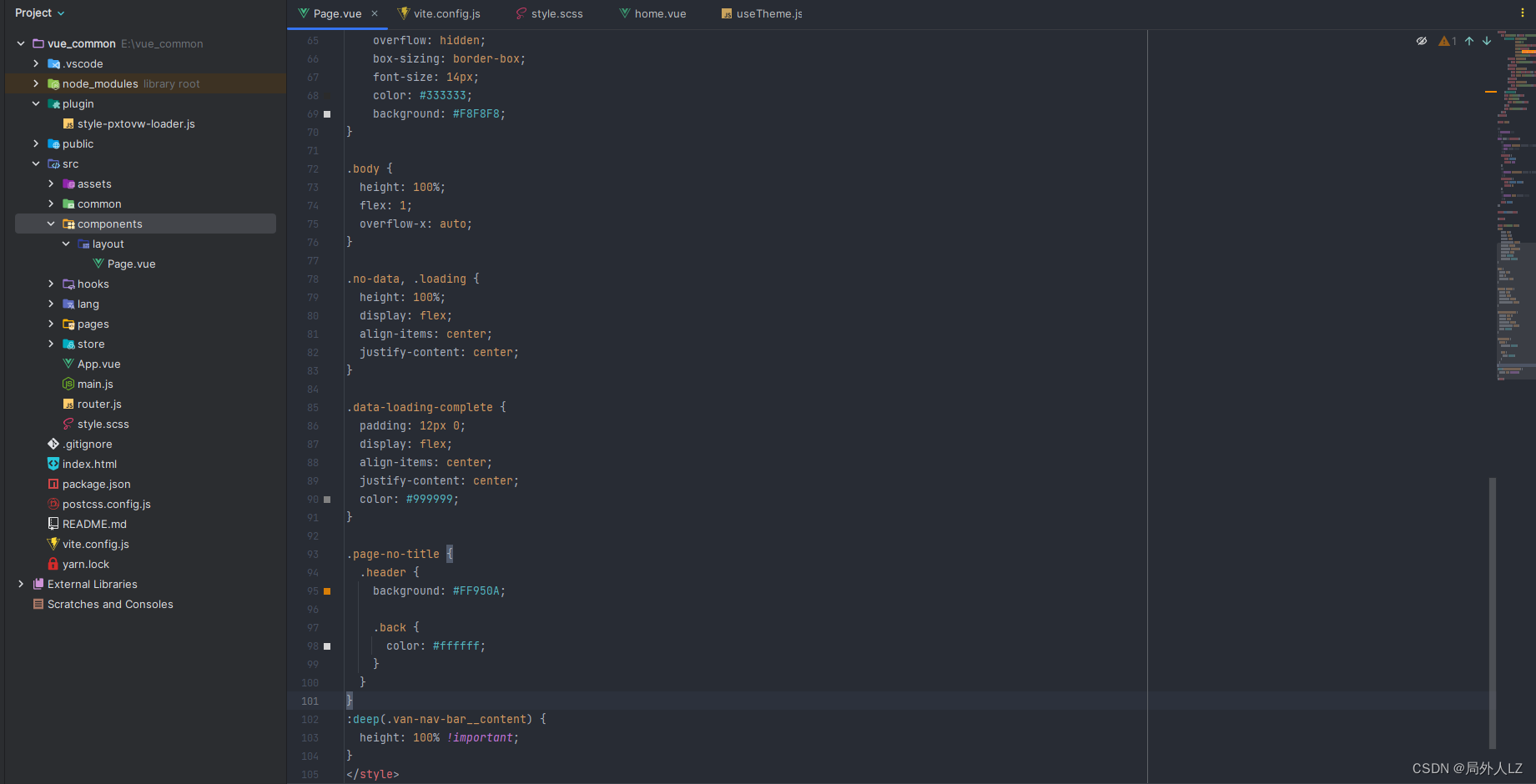Viewport: 1536px width, 784px height.
Task: Open the Project tool window dropdown
Action: tap(39, 13)
